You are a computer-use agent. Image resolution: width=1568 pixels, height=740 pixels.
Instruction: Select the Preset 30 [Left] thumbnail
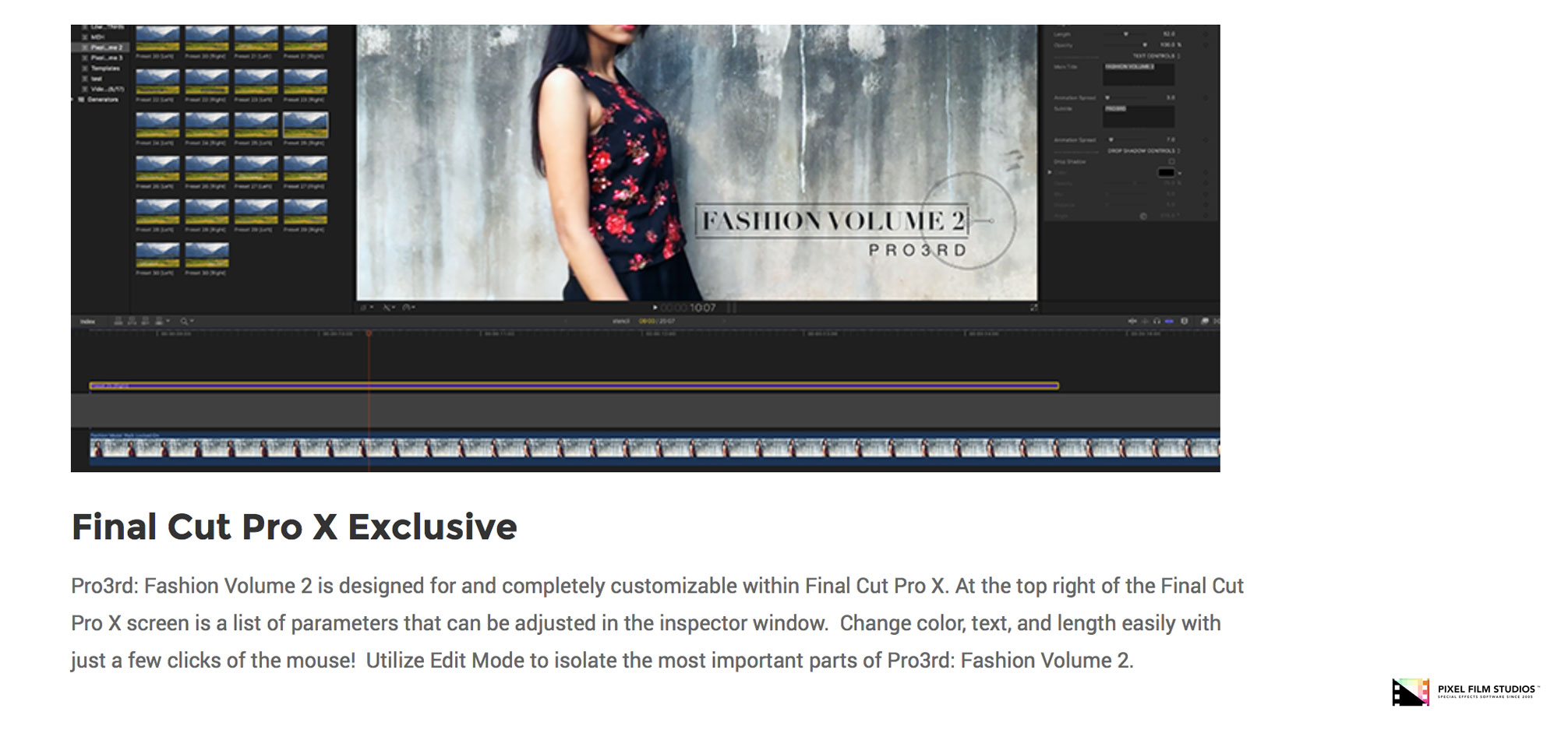(157, 254)
